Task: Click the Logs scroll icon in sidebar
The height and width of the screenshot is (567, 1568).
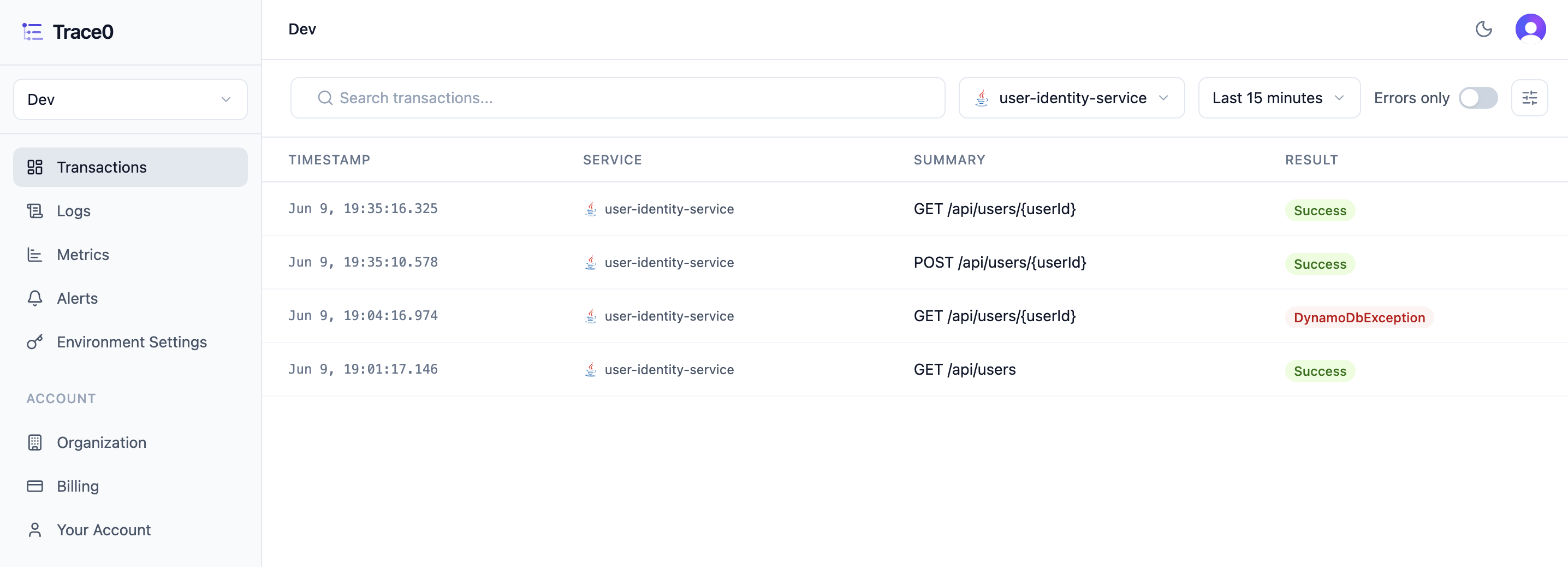Action: pos(35,211)
